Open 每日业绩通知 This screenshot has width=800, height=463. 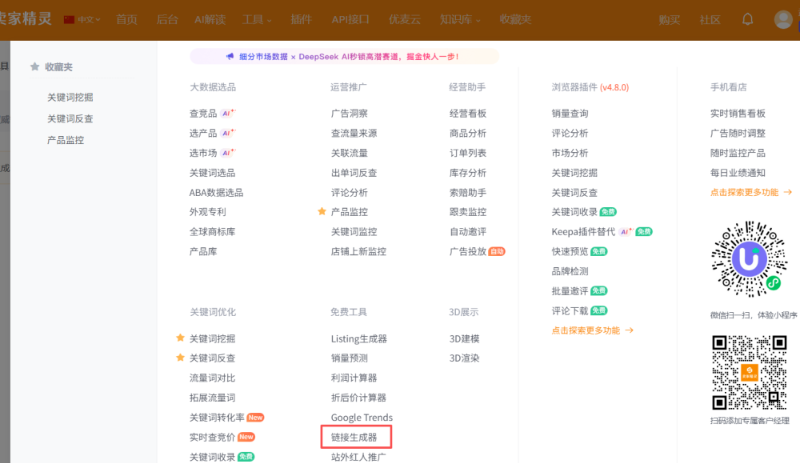(738, 173)
